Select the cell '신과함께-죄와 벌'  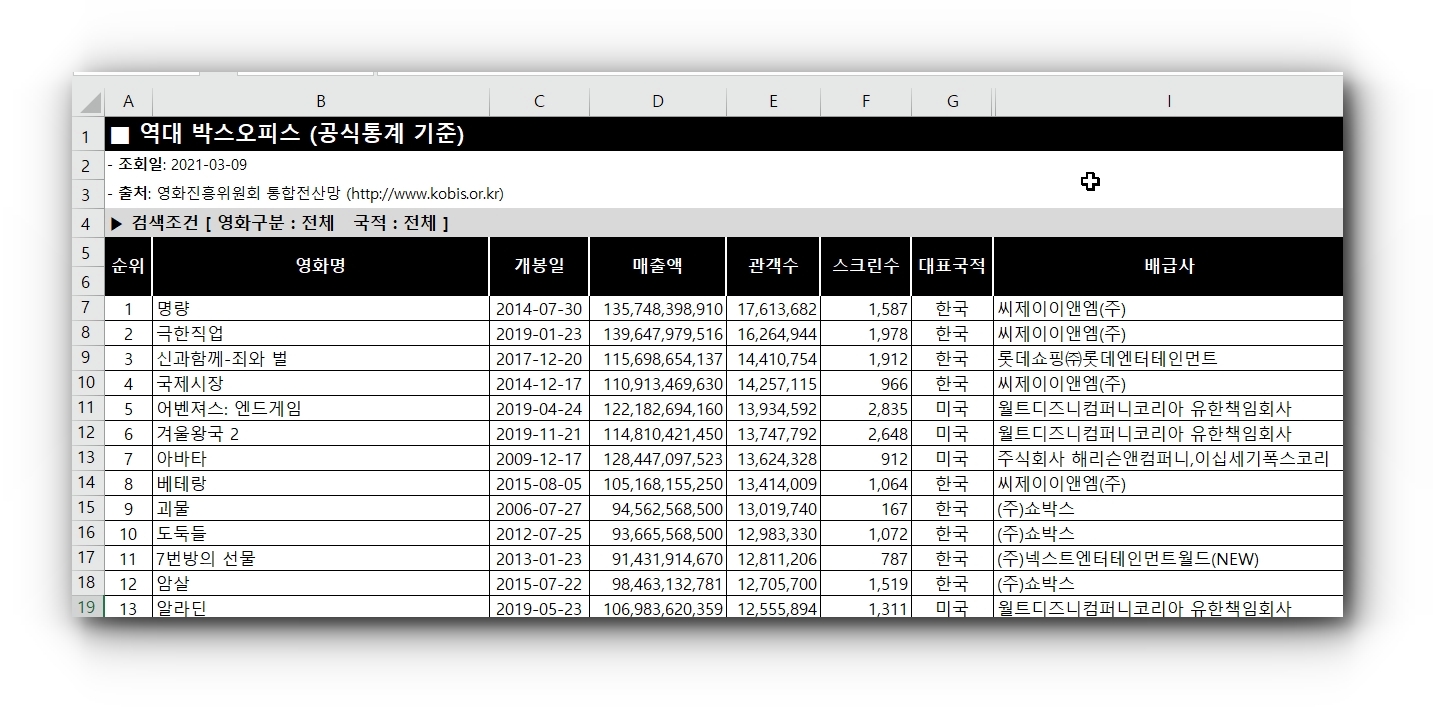(x=321, y=358)
